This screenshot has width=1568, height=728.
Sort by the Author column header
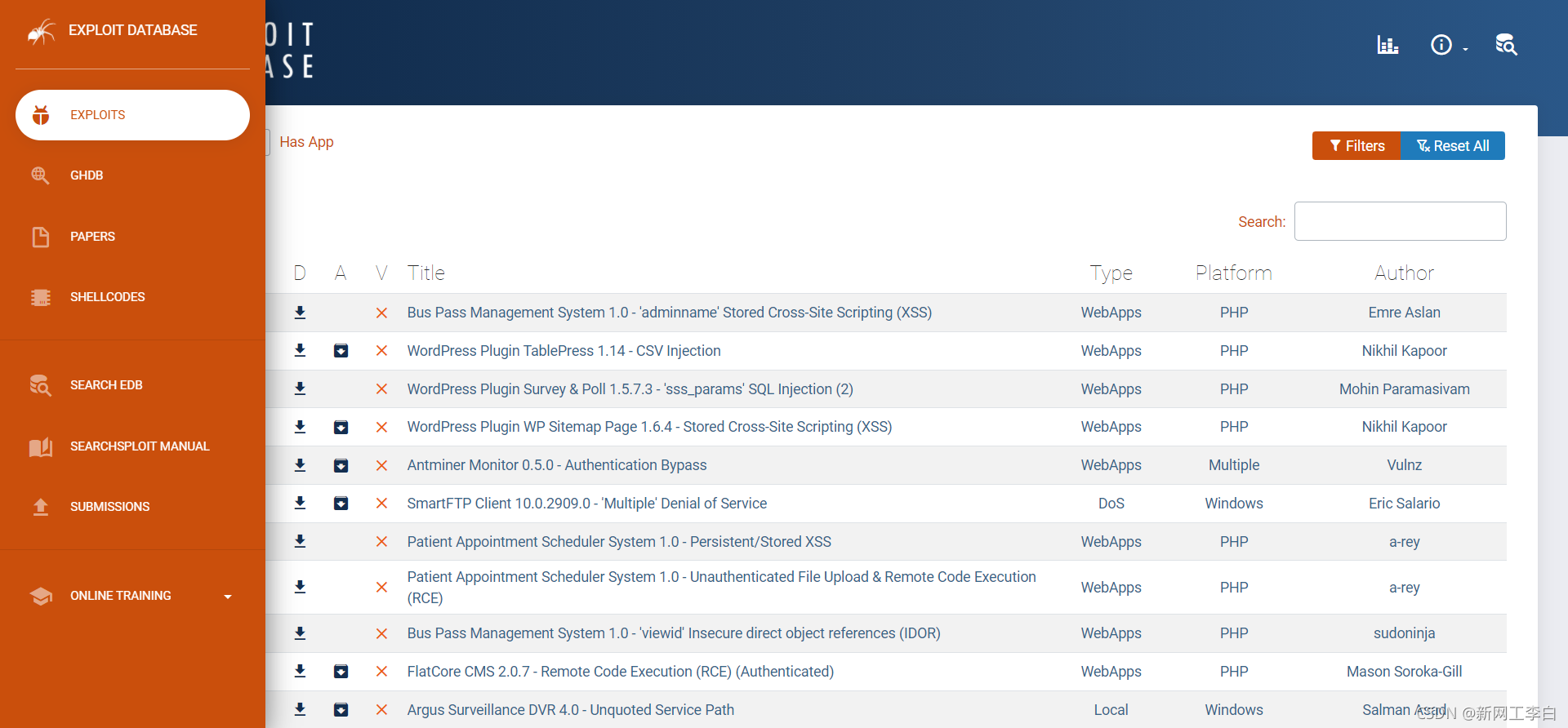1404,273
